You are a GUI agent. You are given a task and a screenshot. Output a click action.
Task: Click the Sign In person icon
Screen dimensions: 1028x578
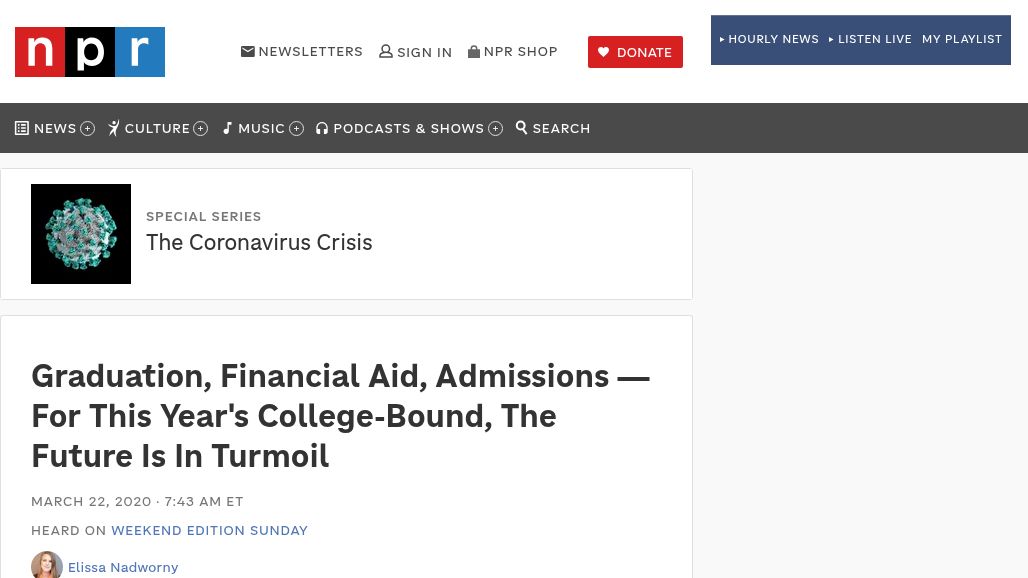point(386,52)
